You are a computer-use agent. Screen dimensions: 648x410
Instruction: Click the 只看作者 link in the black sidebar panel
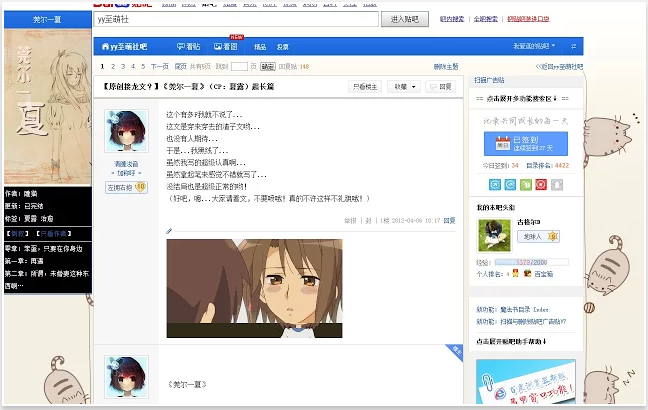pos(53,234)
